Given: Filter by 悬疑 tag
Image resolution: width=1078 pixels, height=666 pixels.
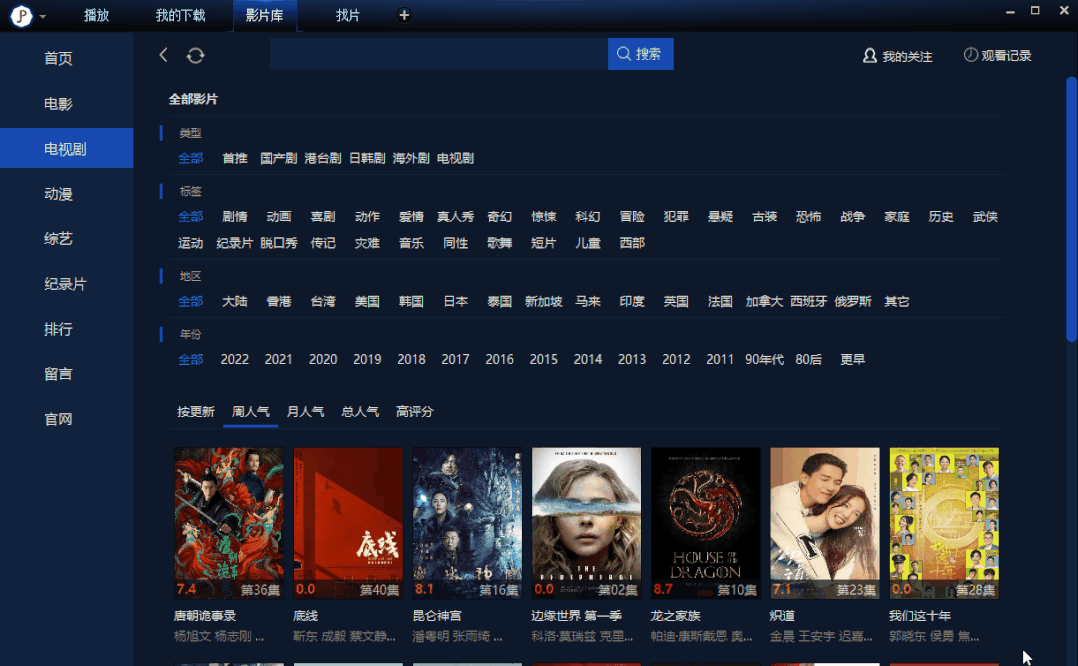Looking at the screenshot, I should click(720, 217).
